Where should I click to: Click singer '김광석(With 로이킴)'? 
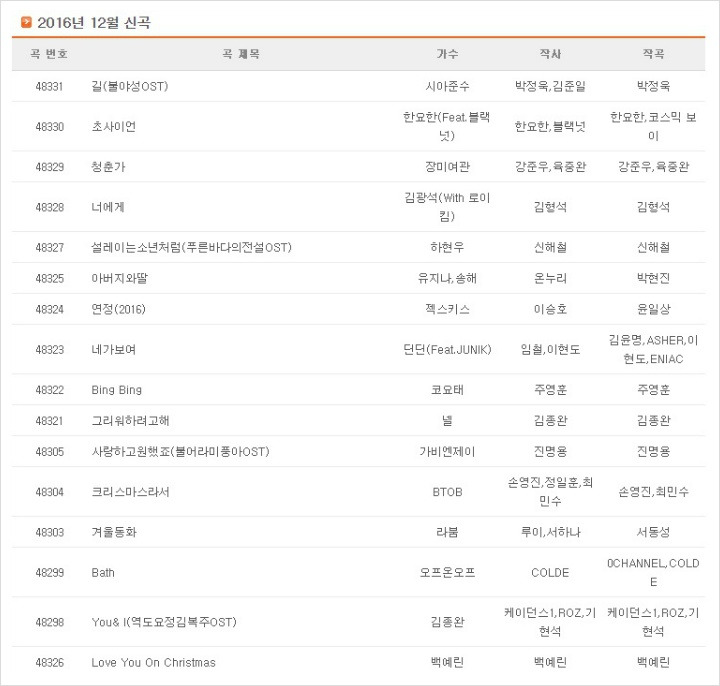pos(447,207)
